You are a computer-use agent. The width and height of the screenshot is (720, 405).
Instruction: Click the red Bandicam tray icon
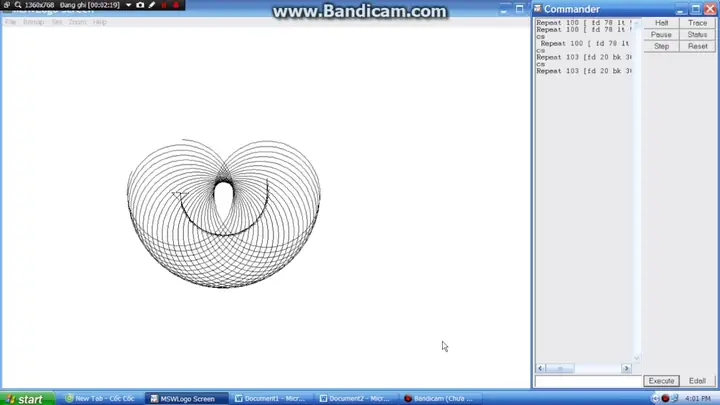tap(665, 399)
